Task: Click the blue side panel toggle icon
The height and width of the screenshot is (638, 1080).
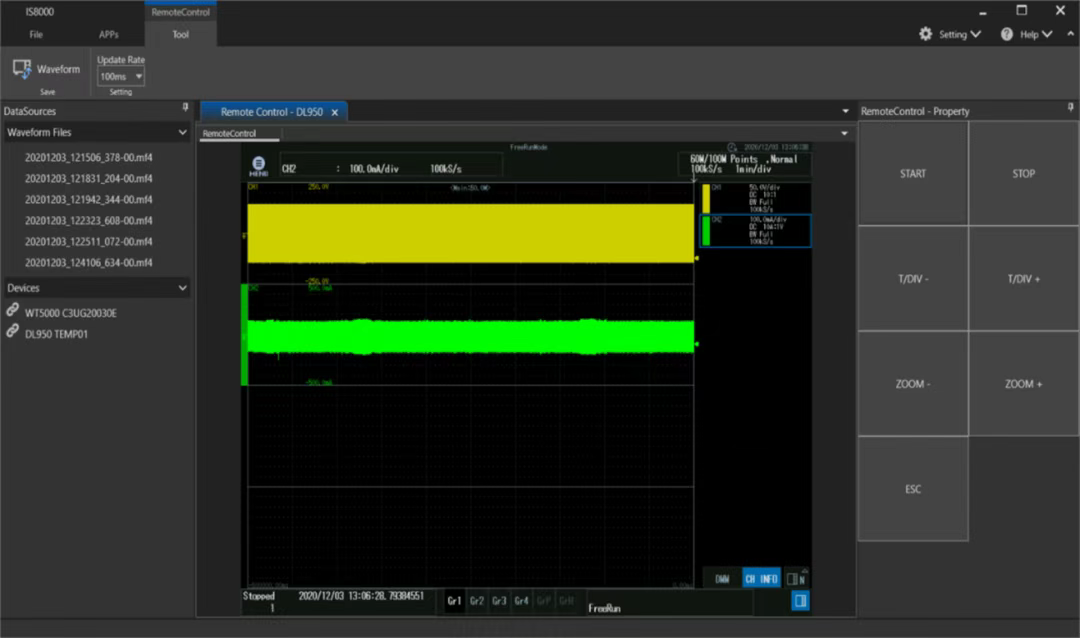Action: (x=800, y=601)
